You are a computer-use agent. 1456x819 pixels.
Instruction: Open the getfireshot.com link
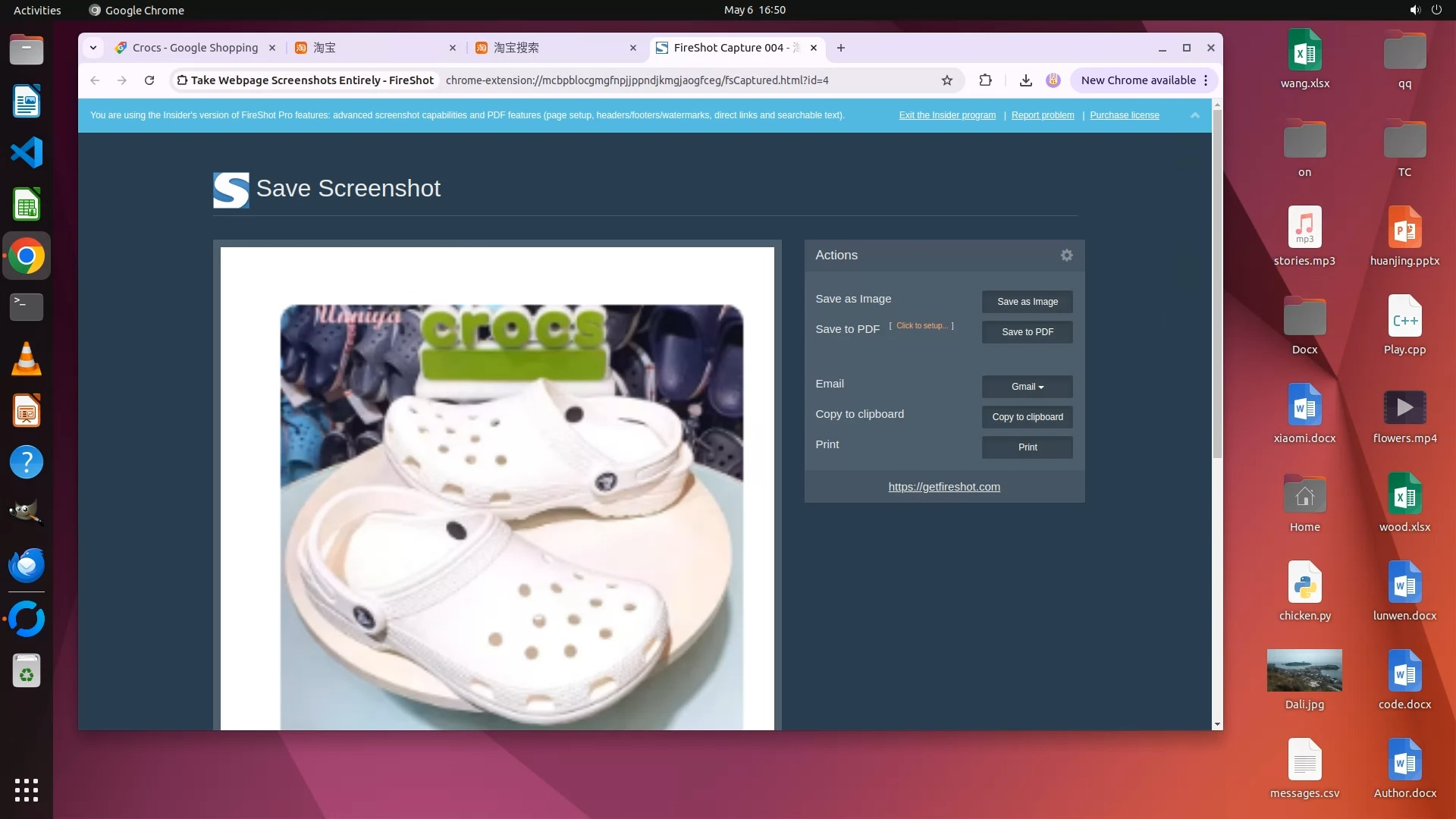click(944, 487)
